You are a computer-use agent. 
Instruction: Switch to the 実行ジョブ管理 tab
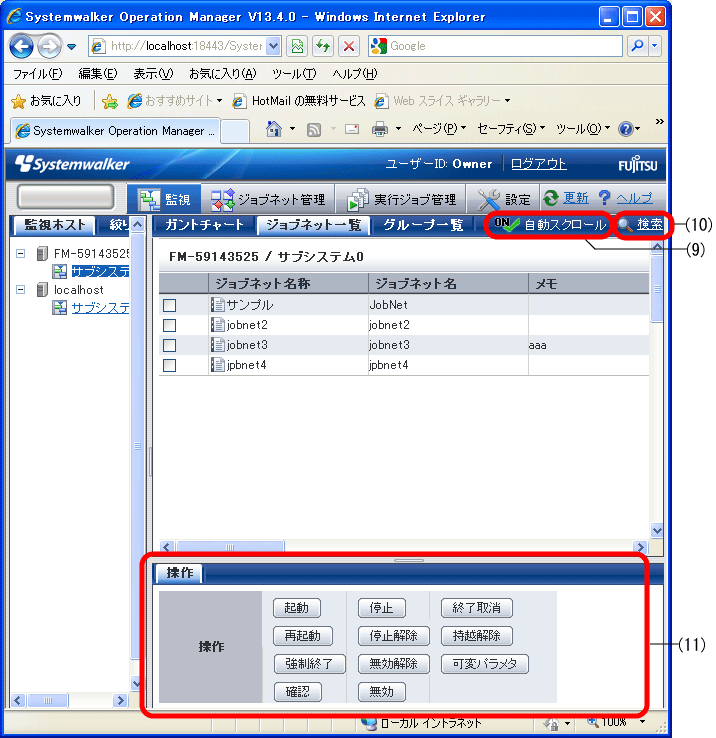click(402, 200)
